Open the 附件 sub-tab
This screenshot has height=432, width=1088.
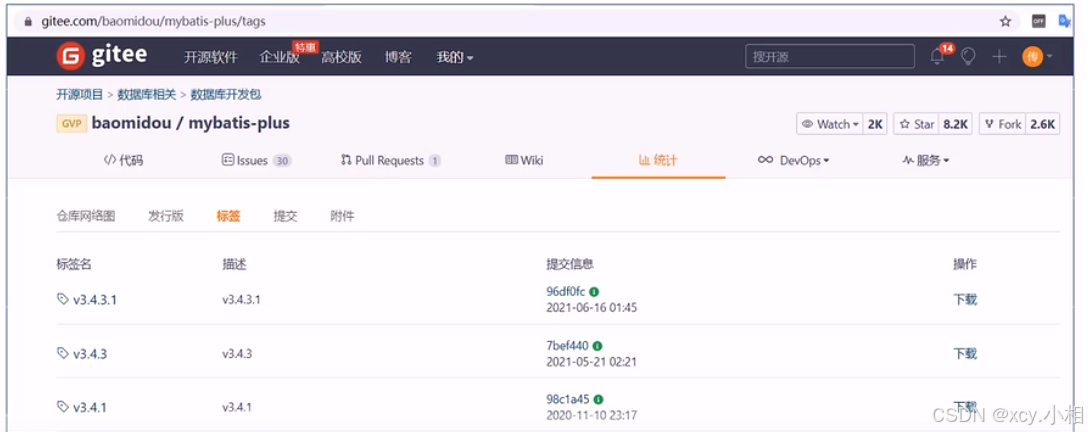(342, 216)
